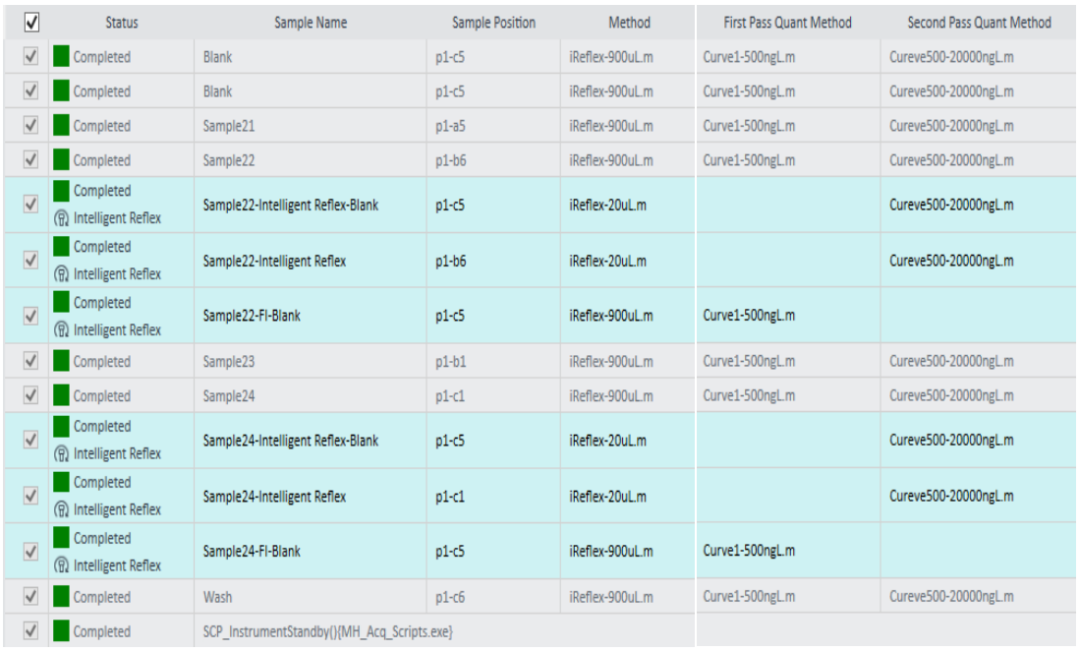The width and height of the screenshot is (1080, 652).
Task: Click the Intelligent Reflex icon in Sample22-Intelligent Reflex-Blank row
Action: tap(61, 219)
